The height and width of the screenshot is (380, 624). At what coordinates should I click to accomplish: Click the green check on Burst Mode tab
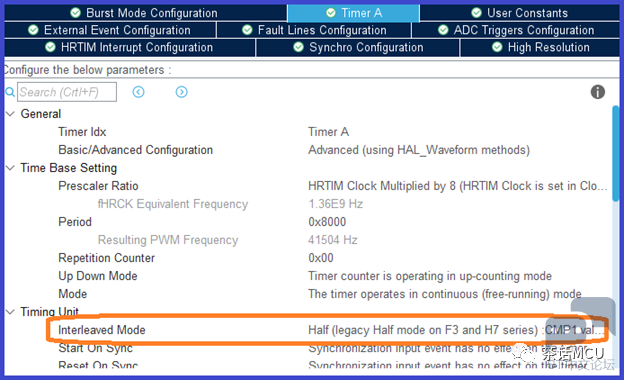coord(75,13)
